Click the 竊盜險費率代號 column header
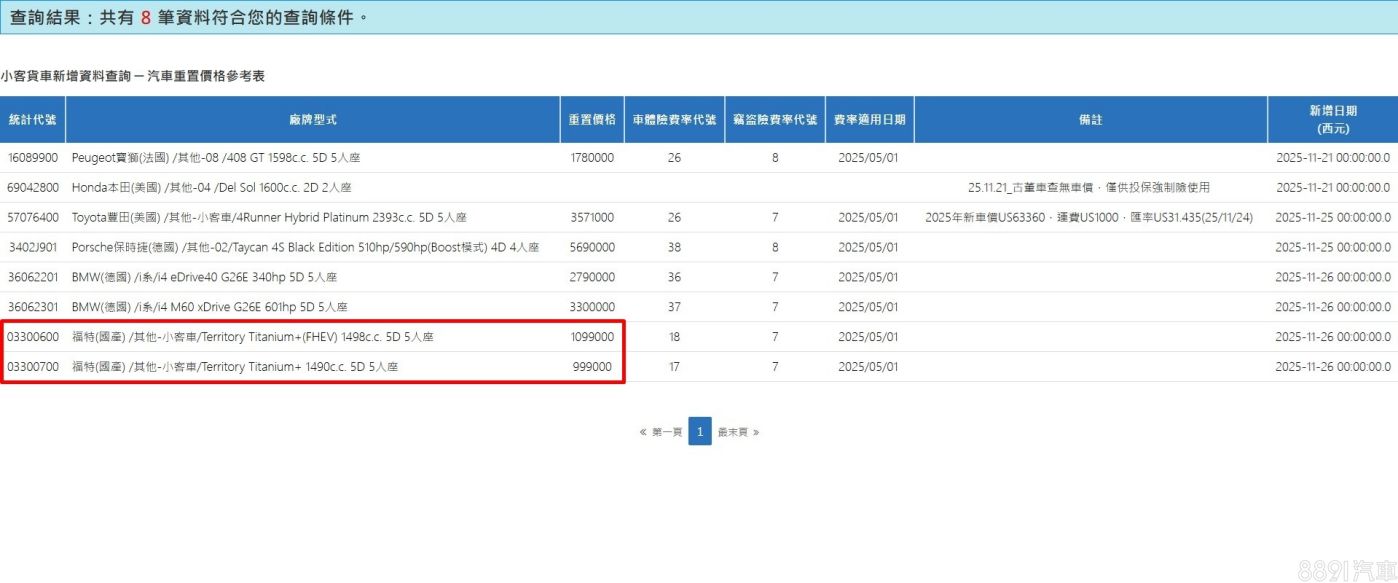The height and width of the screenshot is (583, 1398). click(775, 119)
